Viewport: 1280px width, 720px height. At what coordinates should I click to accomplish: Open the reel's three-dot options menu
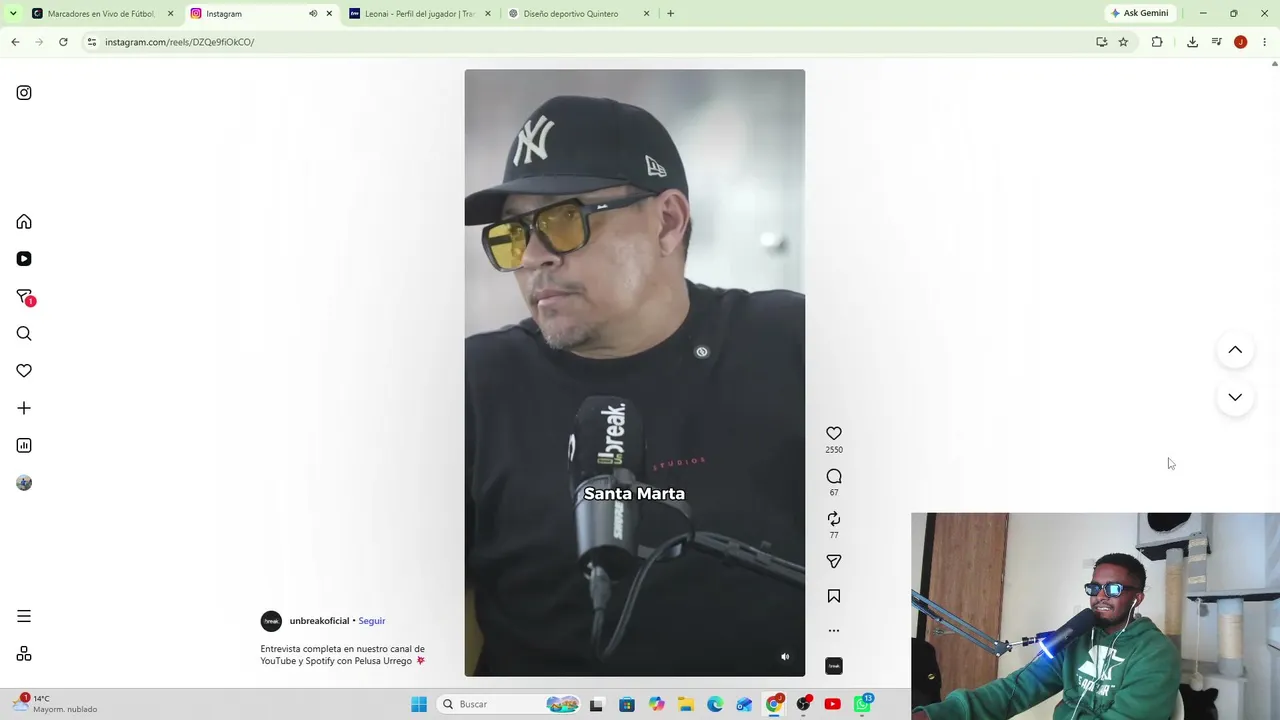coord(834,631)
